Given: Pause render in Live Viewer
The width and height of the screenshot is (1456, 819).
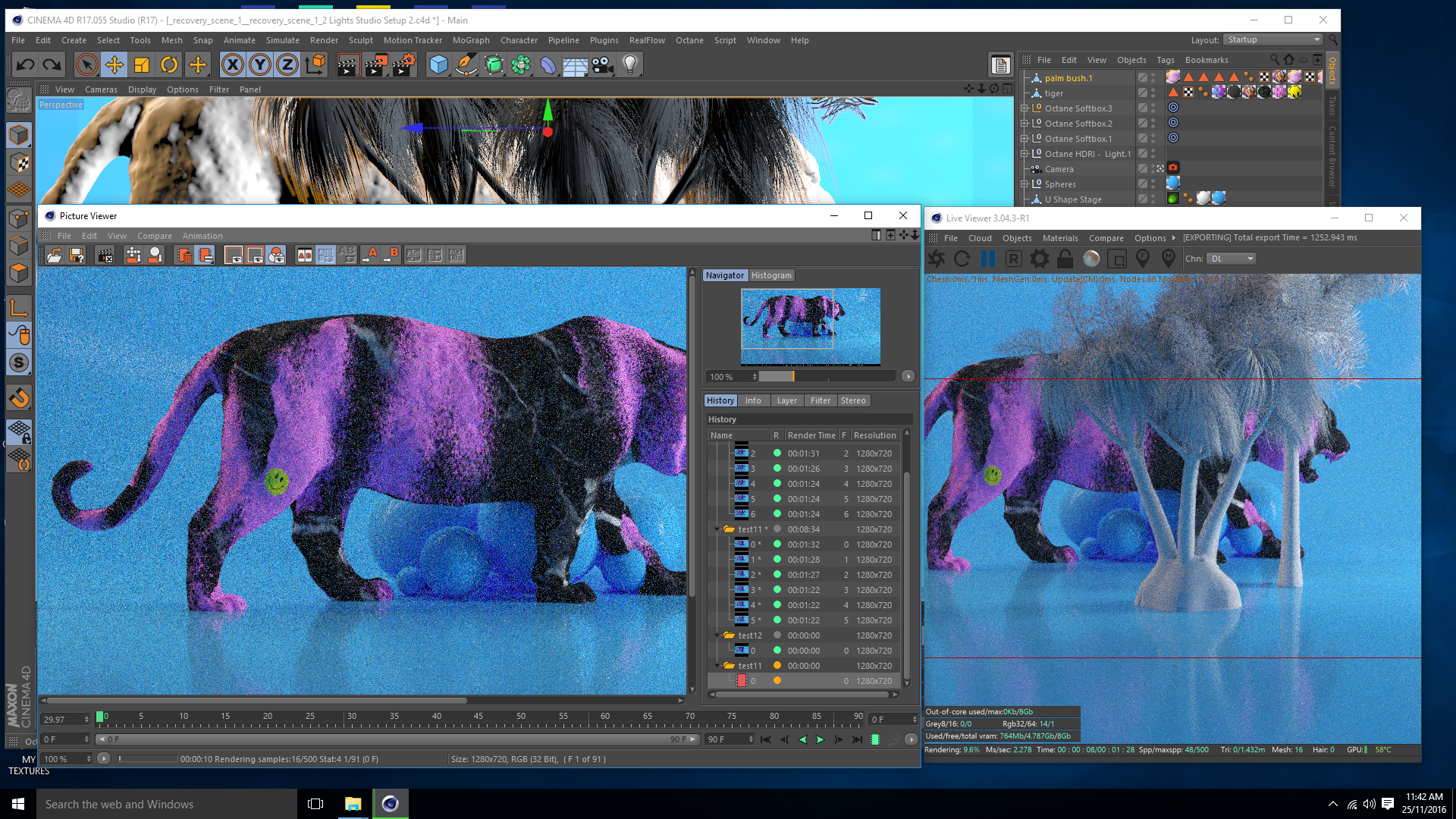Looking at the screenshot, I should click(987, 259).
